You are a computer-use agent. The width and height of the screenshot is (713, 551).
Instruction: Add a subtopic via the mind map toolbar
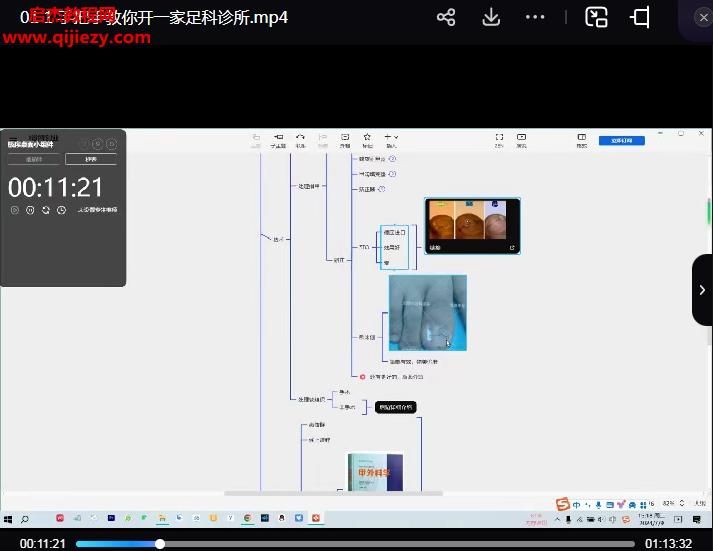[278, 140]
